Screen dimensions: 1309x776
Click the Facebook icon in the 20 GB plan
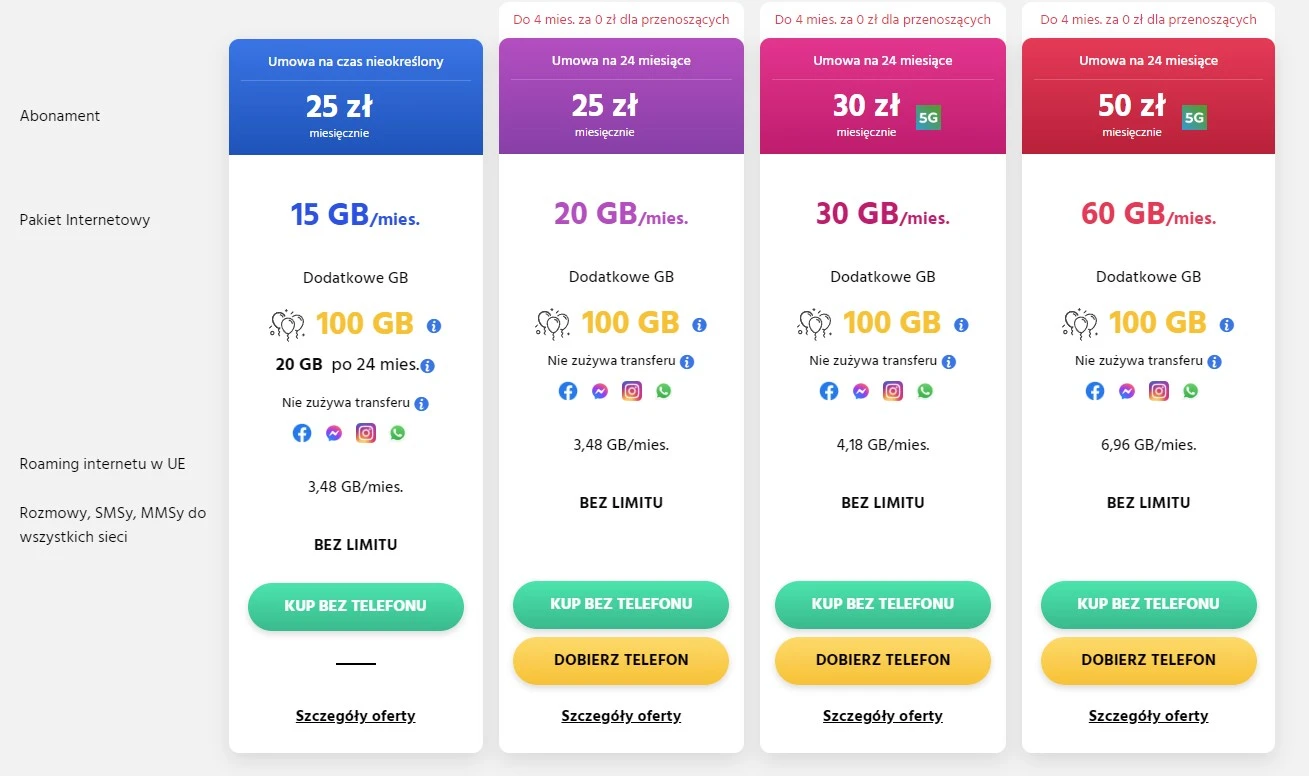pos(568,391)
